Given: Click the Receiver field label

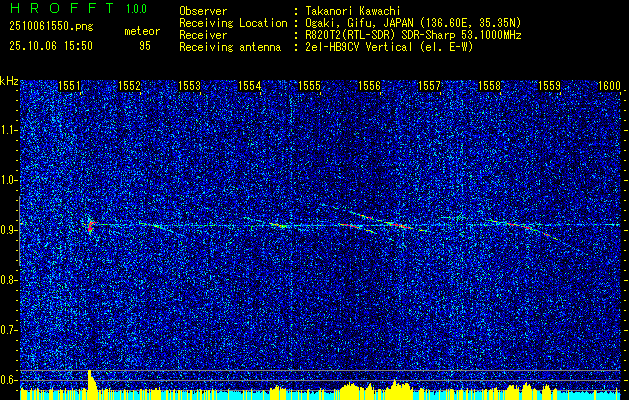Looking at the screenshot, I should (203, 35).
